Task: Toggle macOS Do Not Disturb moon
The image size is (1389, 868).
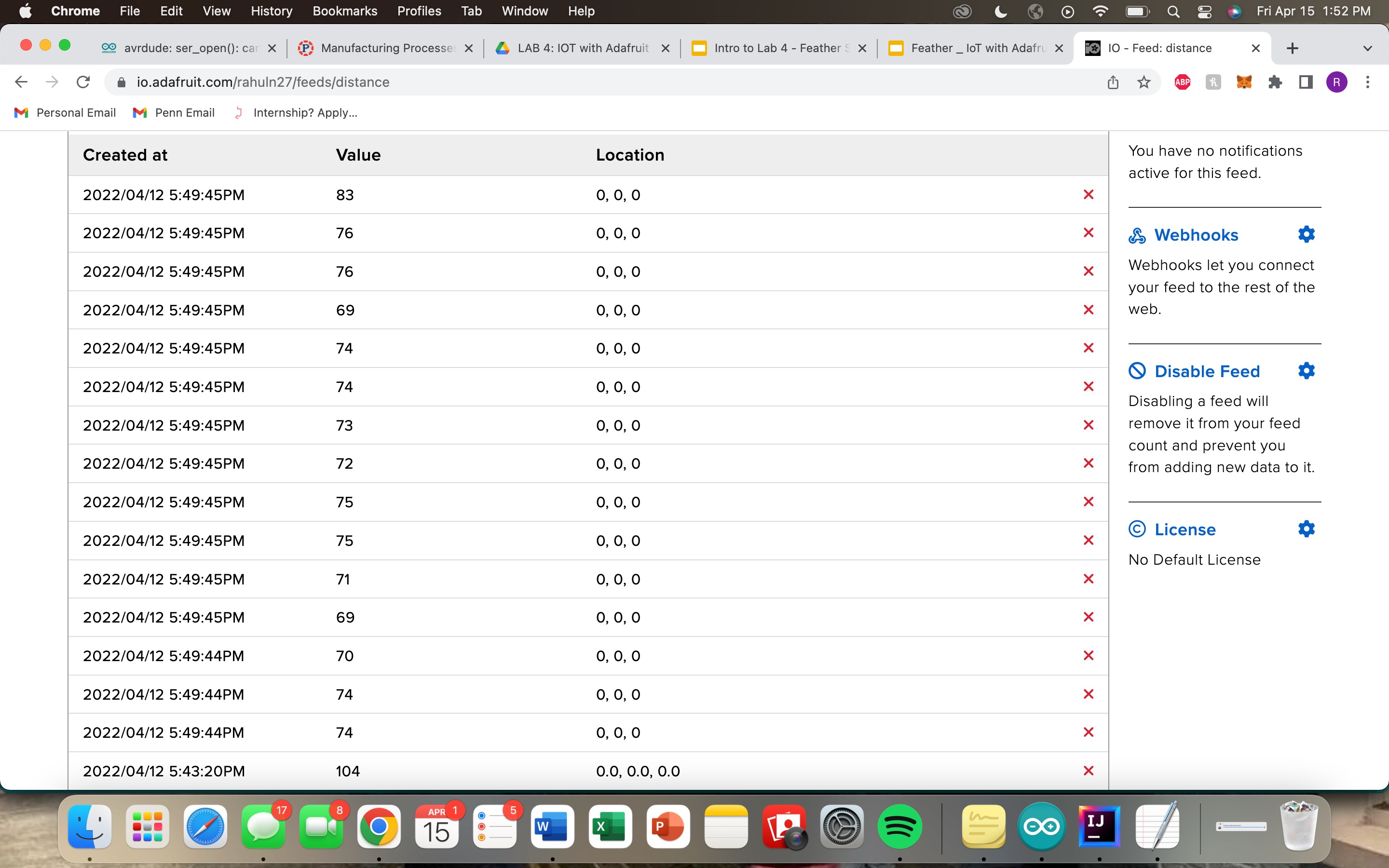Action: click(1000, 12)
